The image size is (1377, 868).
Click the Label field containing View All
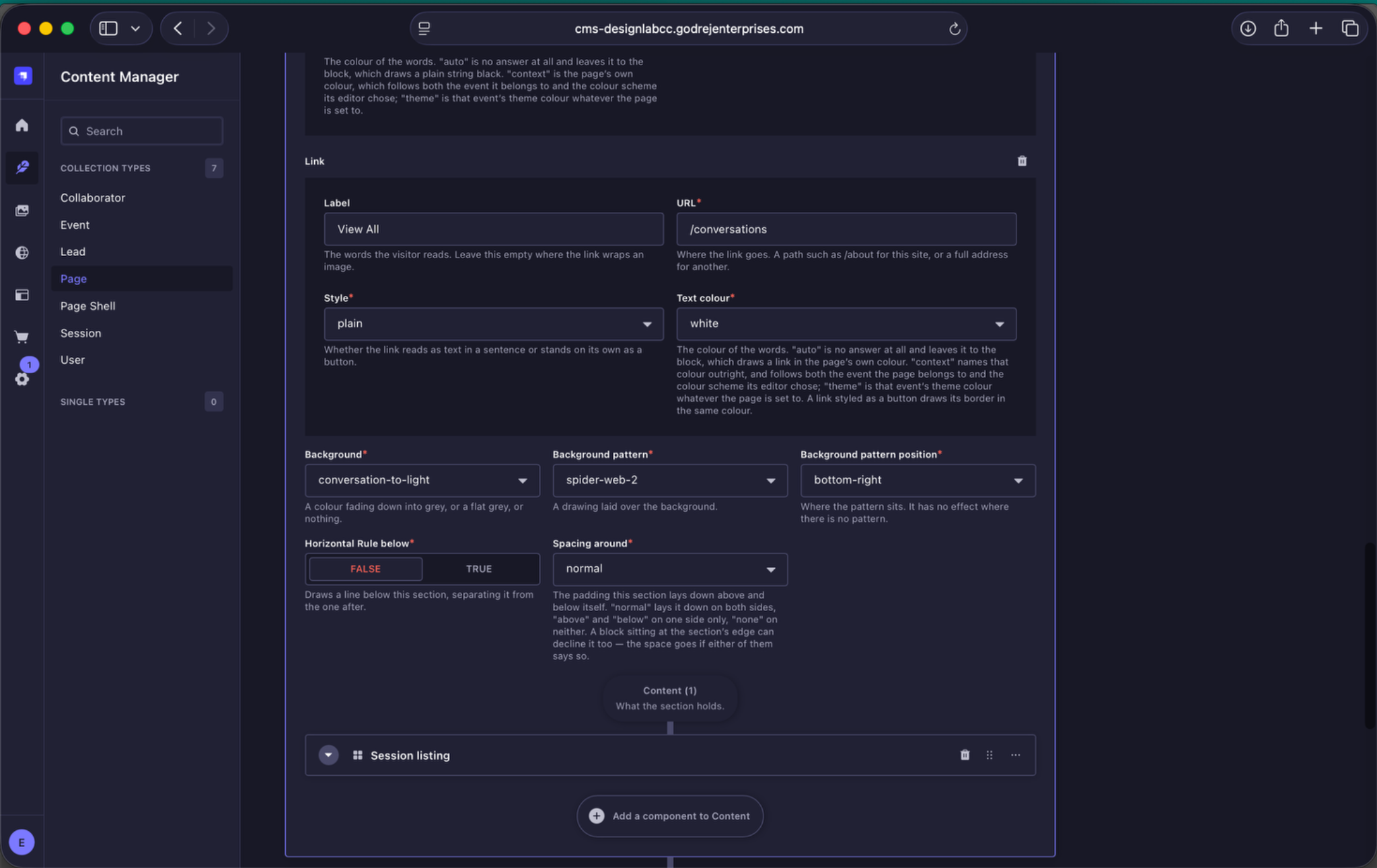coord(494,229)
